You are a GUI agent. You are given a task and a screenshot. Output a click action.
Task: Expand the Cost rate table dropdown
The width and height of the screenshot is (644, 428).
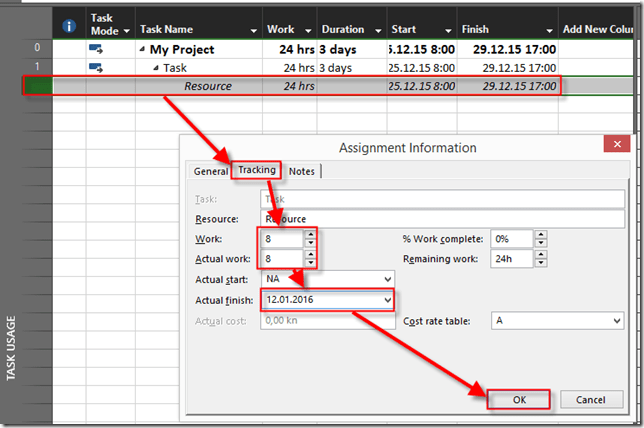pos(615,321)
